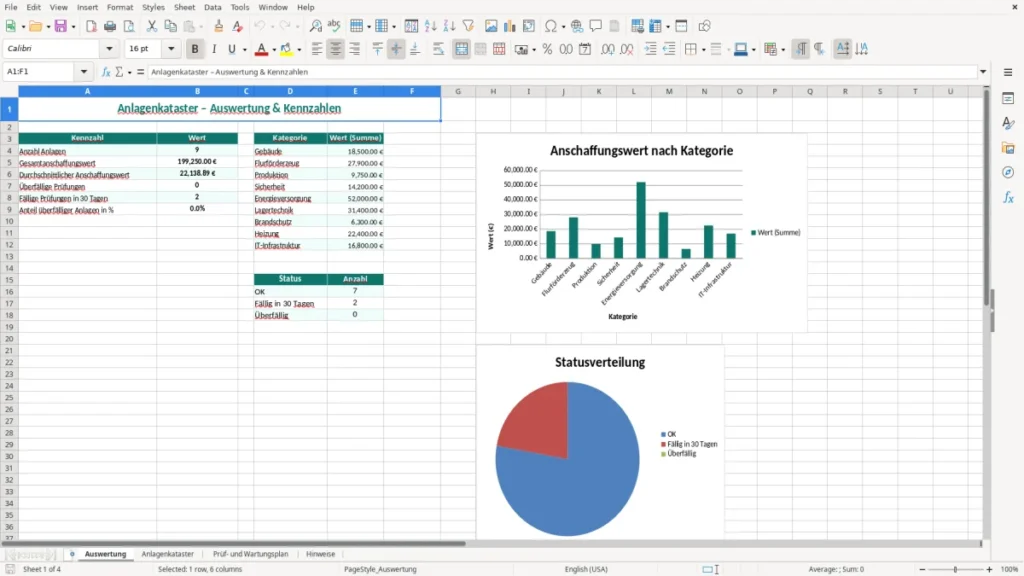Click the Select Function sum symbol
Screen dimensions: 1024x576
119,72
